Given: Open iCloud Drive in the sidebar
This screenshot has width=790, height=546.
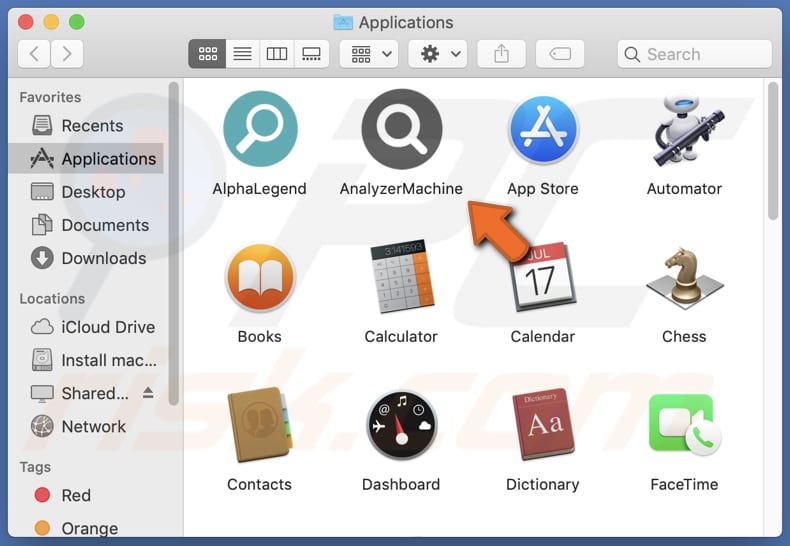Looking at the screenshot, I should 86,327.
